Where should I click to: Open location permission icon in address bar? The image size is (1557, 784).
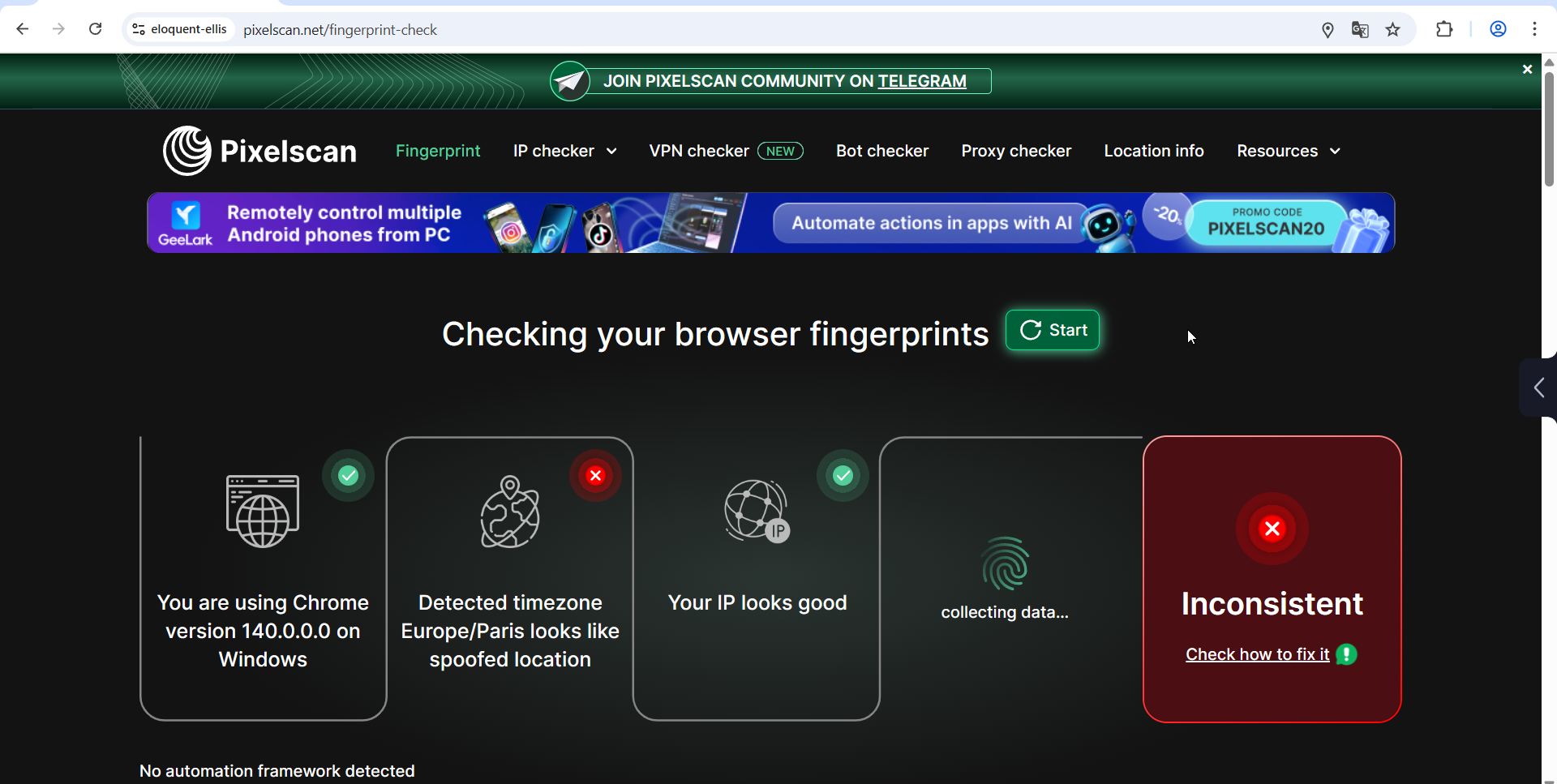[x=1328, y=30]
